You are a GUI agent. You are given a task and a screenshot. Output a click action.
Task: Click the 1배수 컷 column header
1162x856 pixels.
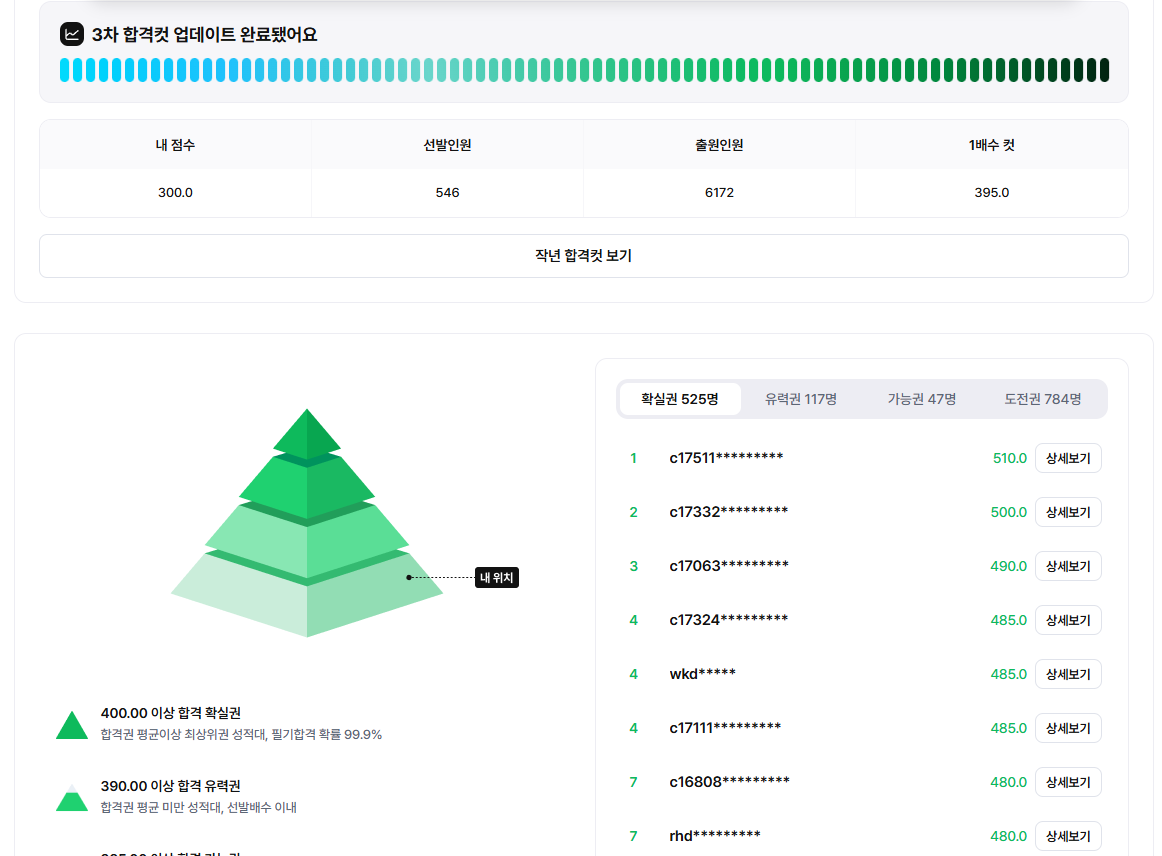pos(992,145)
